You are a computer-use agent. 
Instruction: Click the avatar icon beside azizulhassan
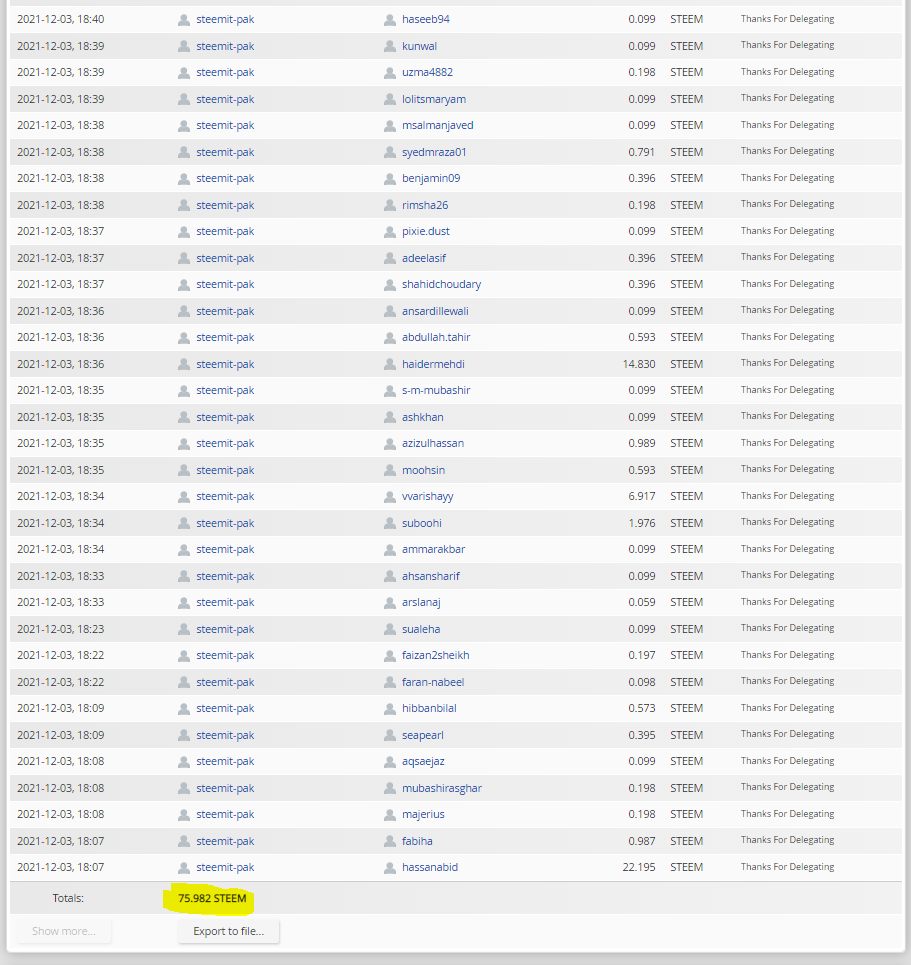[x=390, y=444]
